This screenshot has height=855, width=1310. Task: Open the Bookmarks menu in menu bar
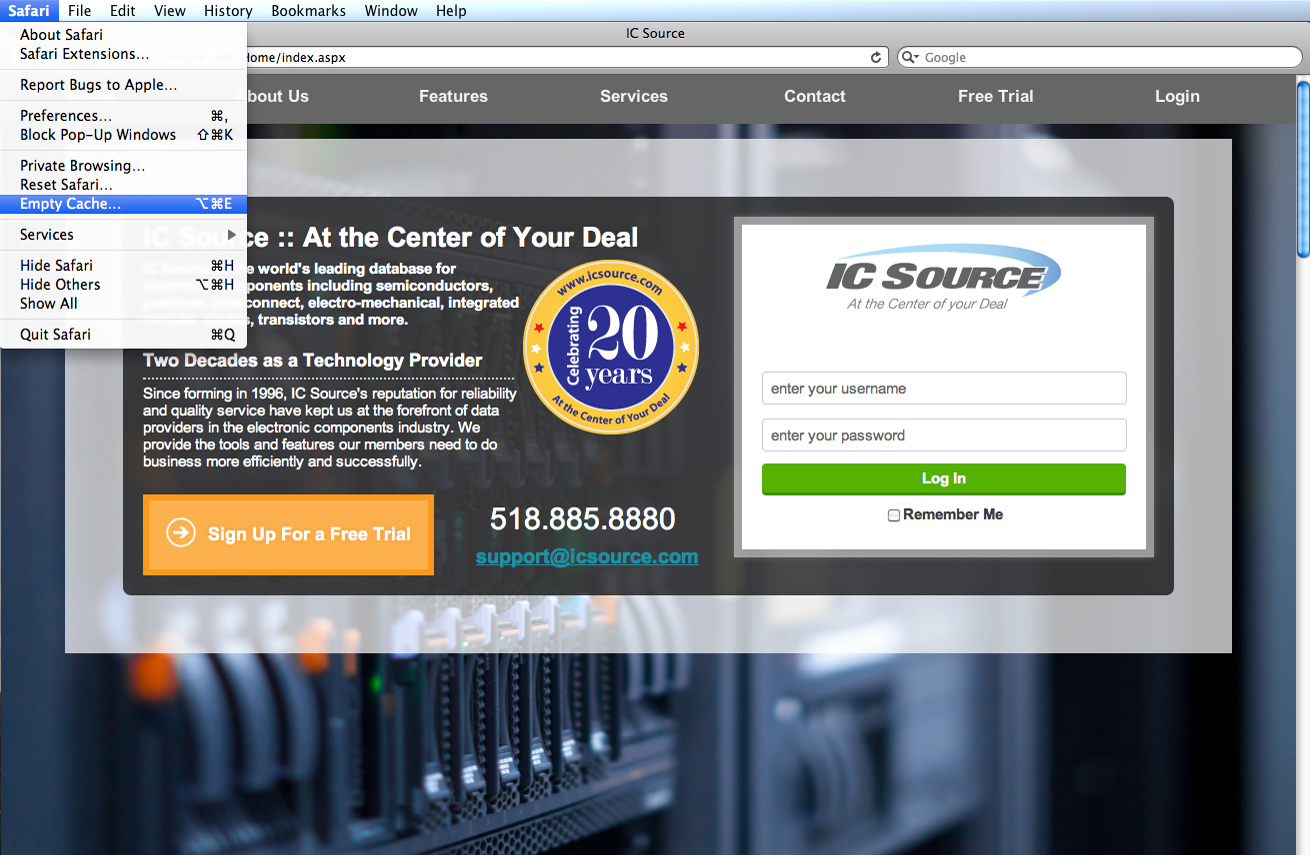pos(308,11)
